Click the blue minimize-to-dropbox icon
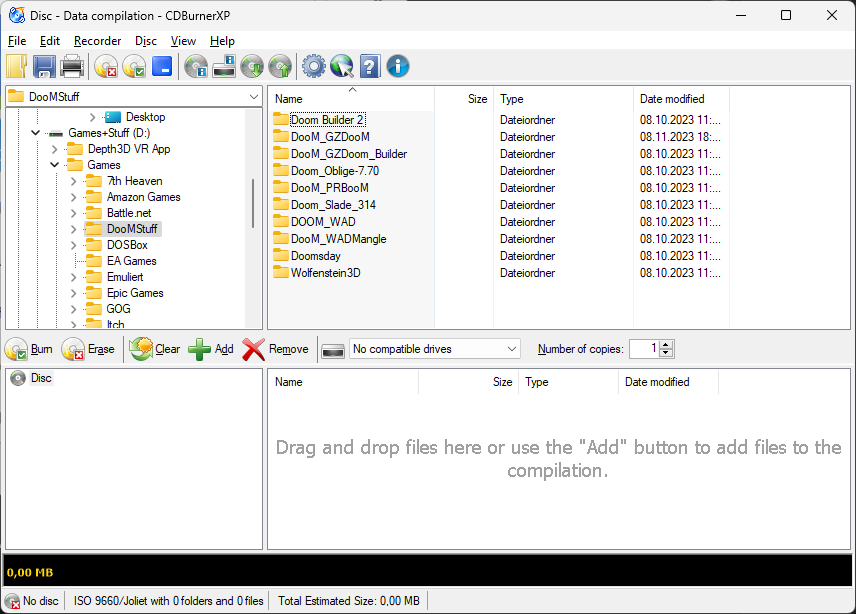 point(162,67)
